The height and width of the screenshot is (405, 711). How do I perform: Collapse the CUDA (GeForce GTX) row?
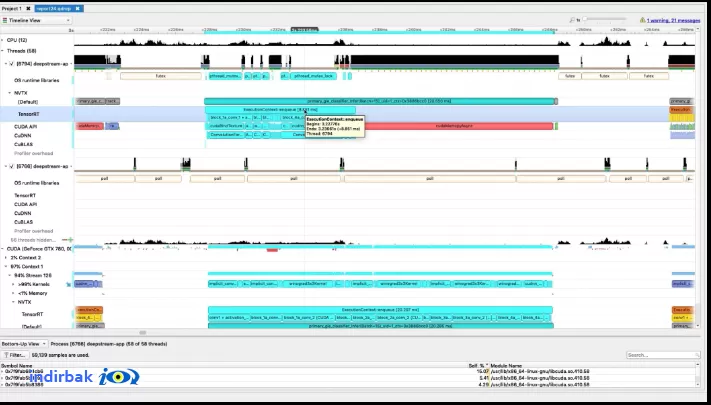[x=3, y=249]
